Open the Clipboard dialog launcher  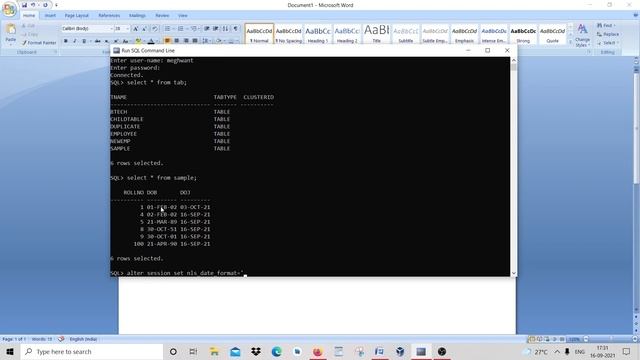coord(56,52)
